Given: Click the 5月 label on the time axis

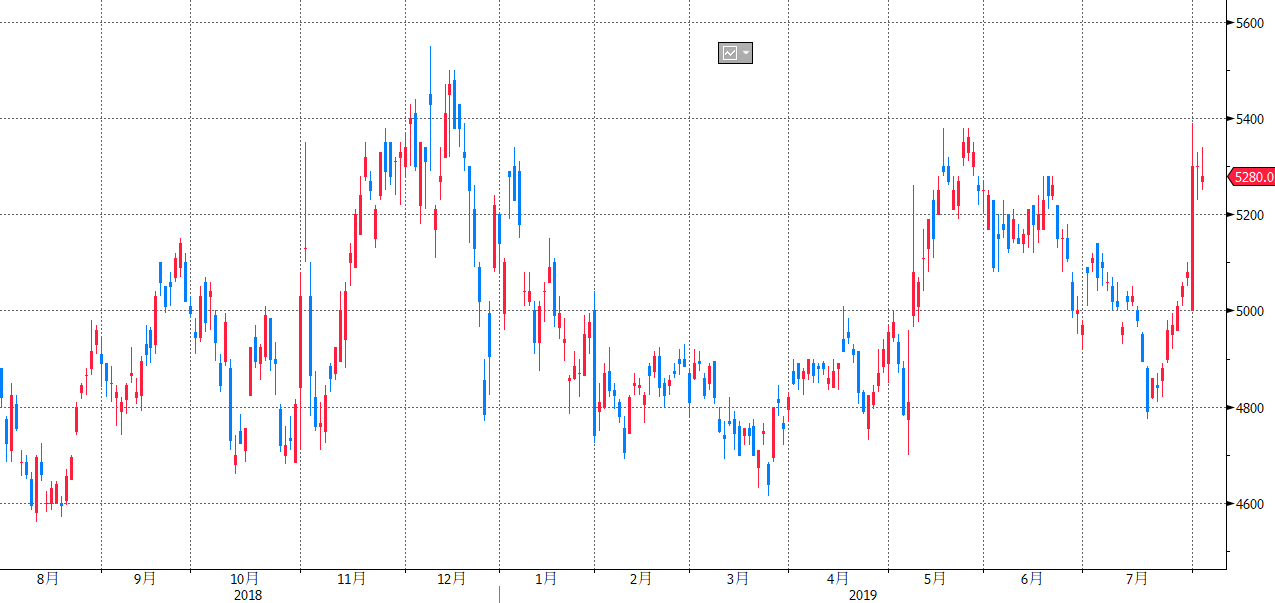Looking at the screenshot, I should point(935,578).
